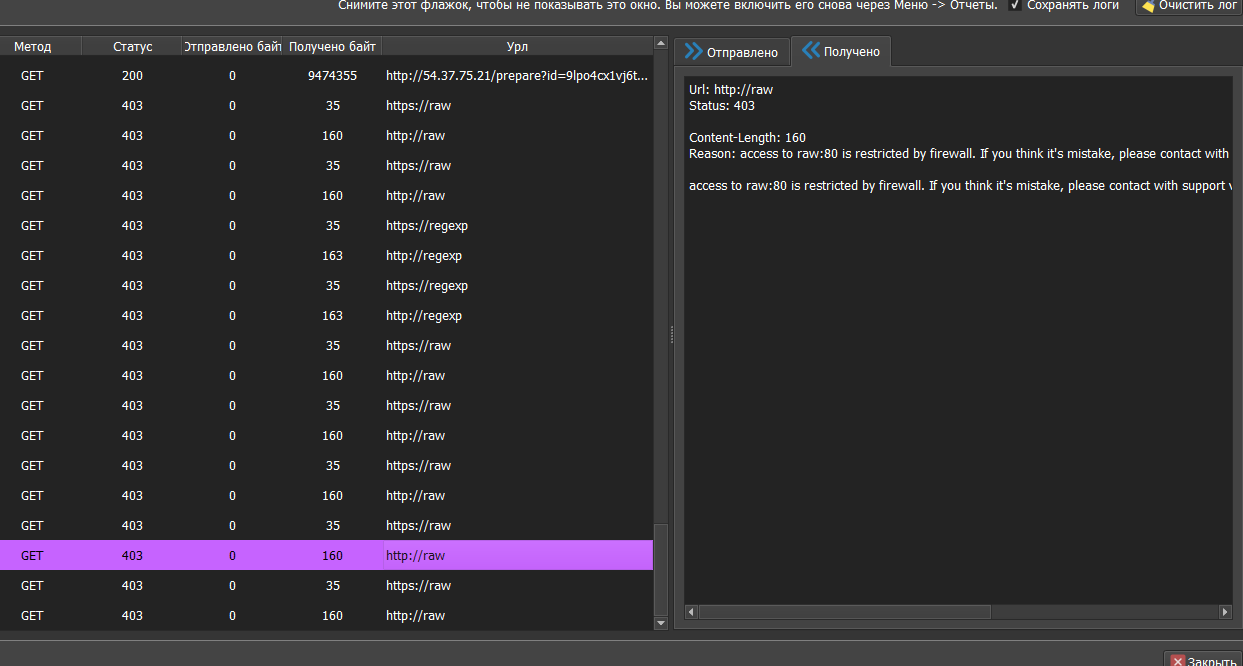Sort by the Статус column header
1243x666 pixels.
pos(132,45)
